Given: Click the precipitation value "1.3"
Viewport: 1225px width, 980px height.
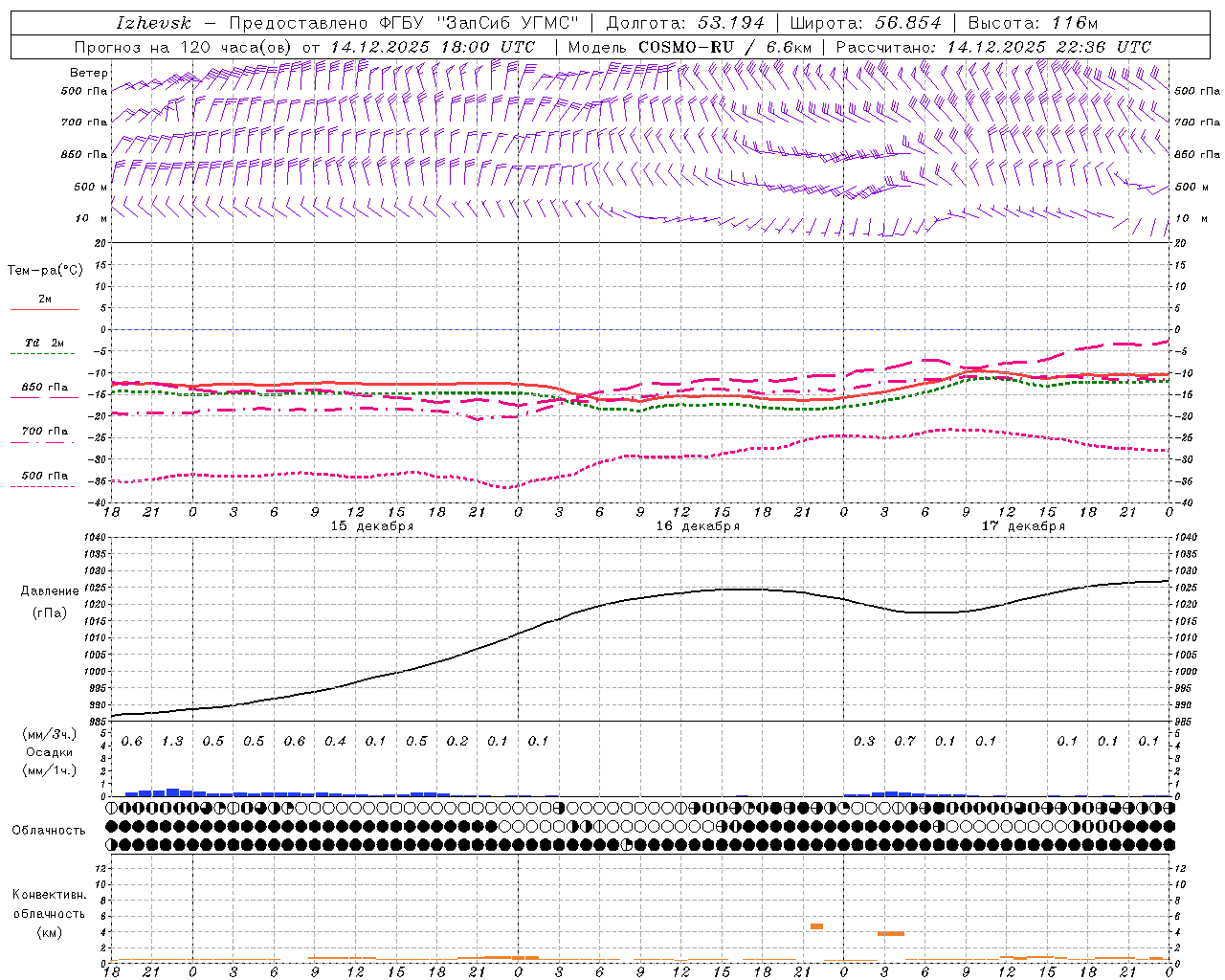Looking at the screenshot, I should click(x=172, y=742).
